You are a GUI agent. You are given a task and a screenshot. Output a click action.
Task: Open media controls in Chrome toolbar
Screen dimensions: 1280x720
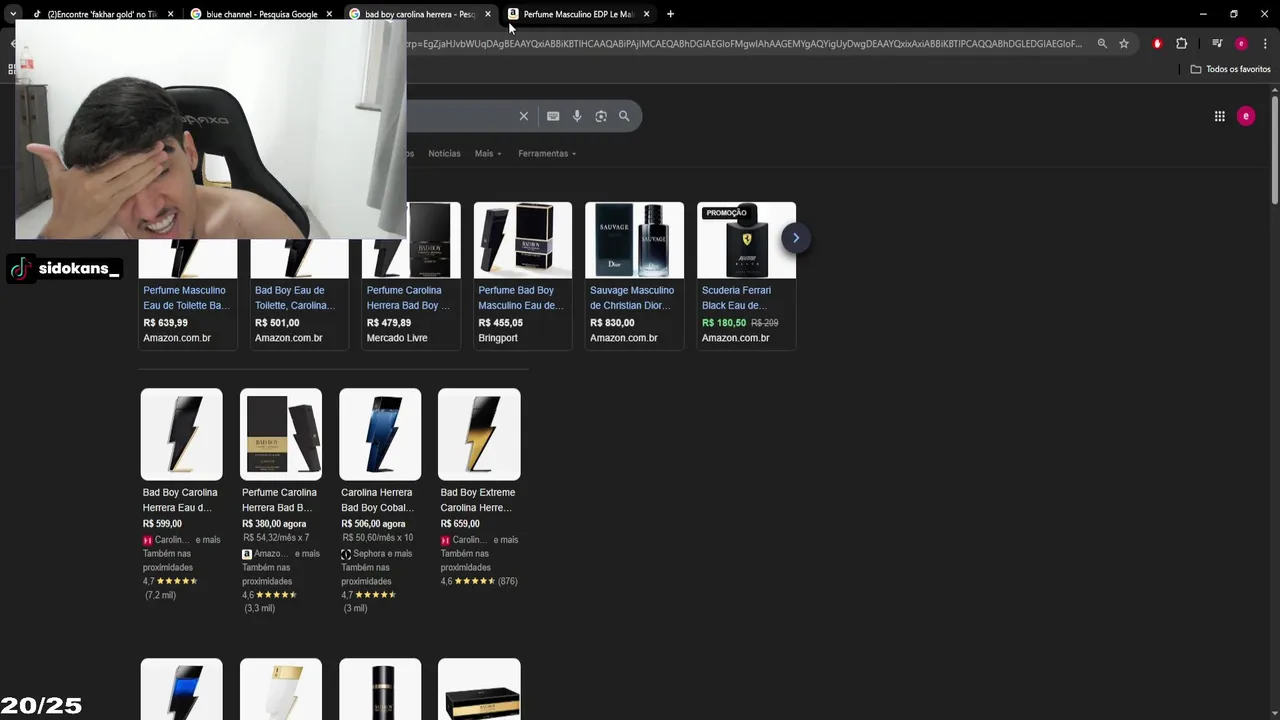click(1217, 44)
